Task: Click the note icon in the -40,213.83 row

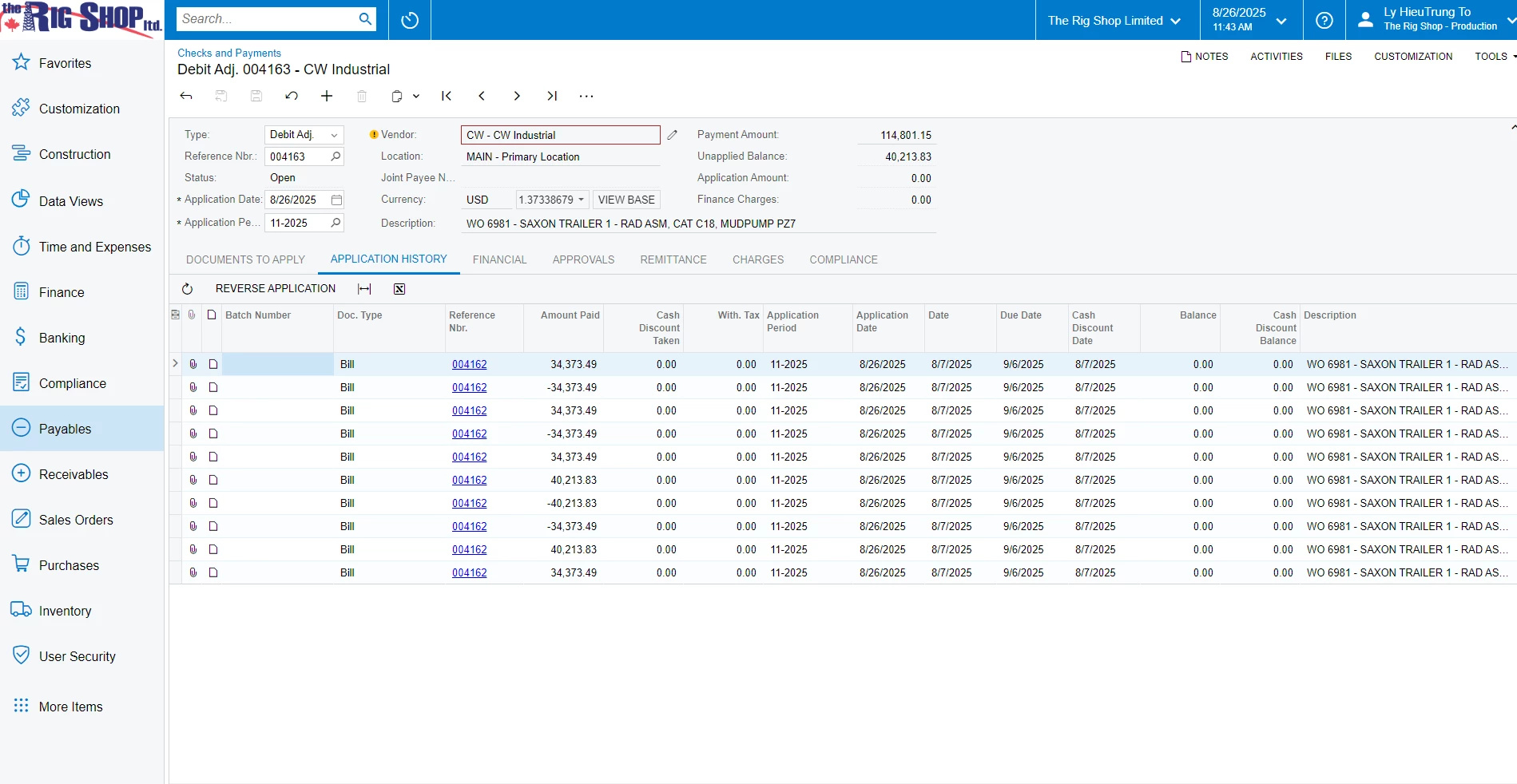Action: click(212, 503)
